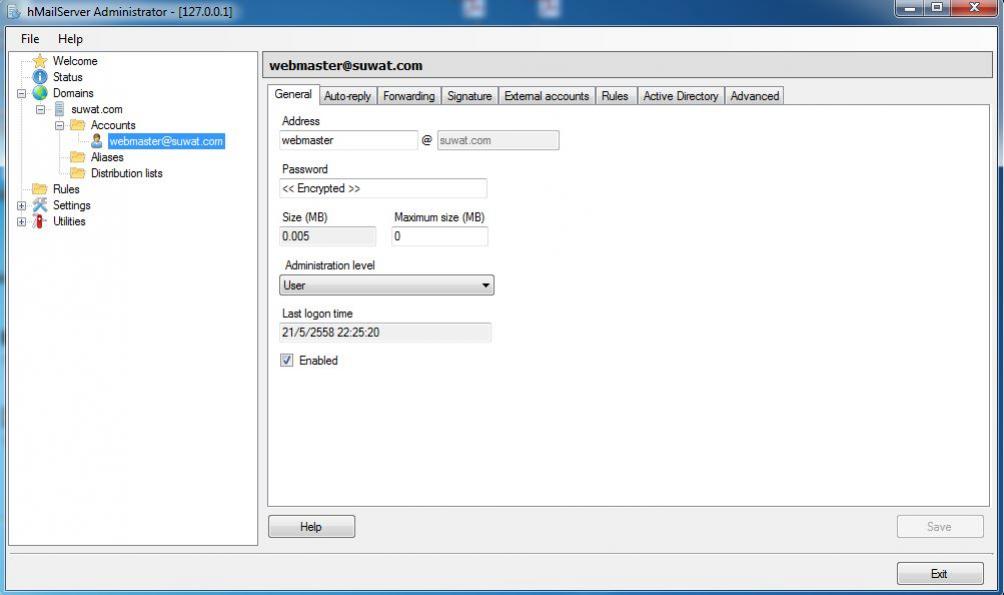Click the Distribution lists folder icon
The image size is (1004, 595).
(77, 173)
